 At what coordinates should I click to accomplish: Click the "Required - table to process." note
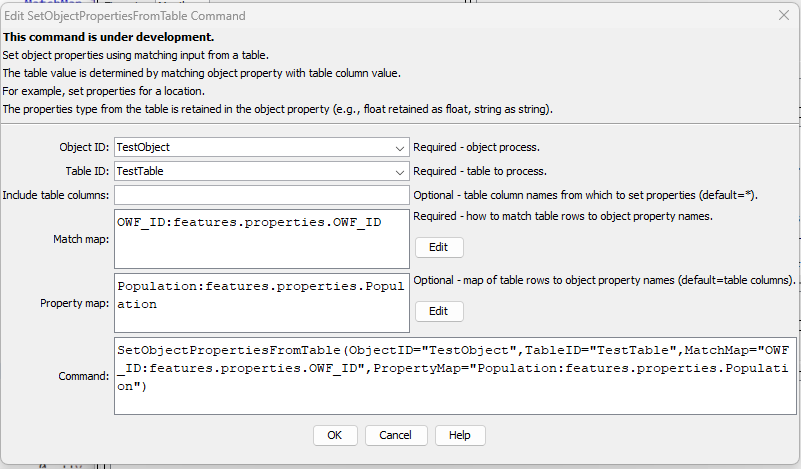tap(480, 171)
